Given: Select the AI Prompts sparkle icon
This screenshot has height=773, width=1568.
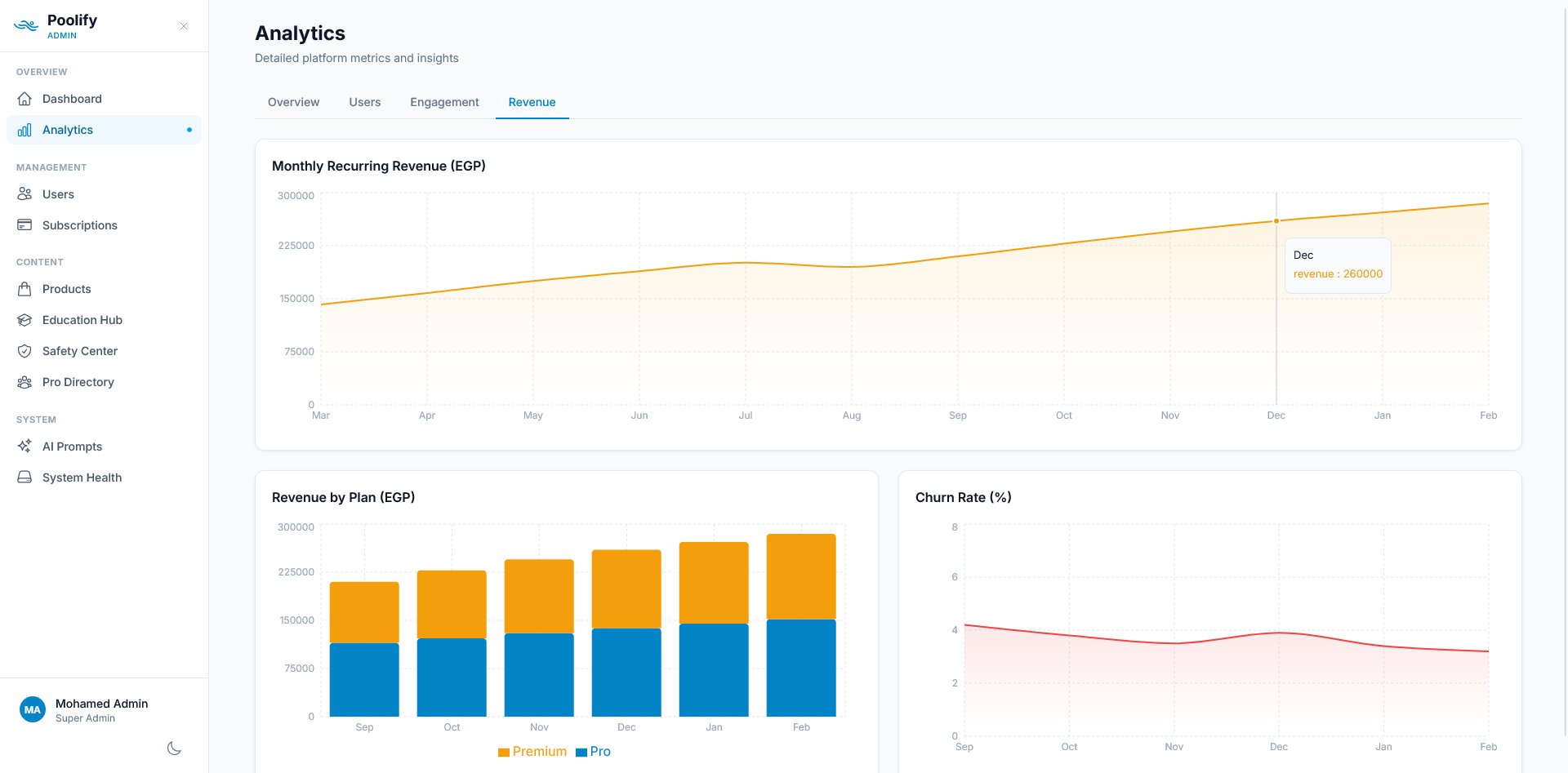Looking at the screenshot, I should (25, 446).
